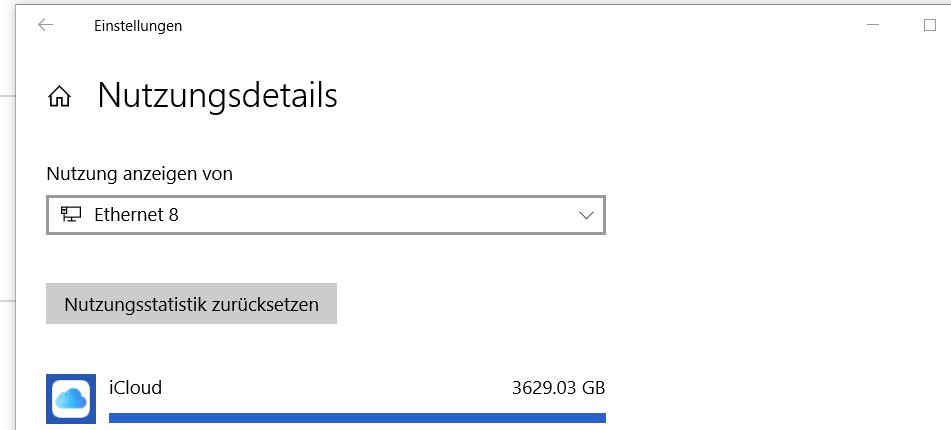Screen dimensions: 951x430
Task: Click the right end of the iCloud usage bar
Action: coord(598,418)
